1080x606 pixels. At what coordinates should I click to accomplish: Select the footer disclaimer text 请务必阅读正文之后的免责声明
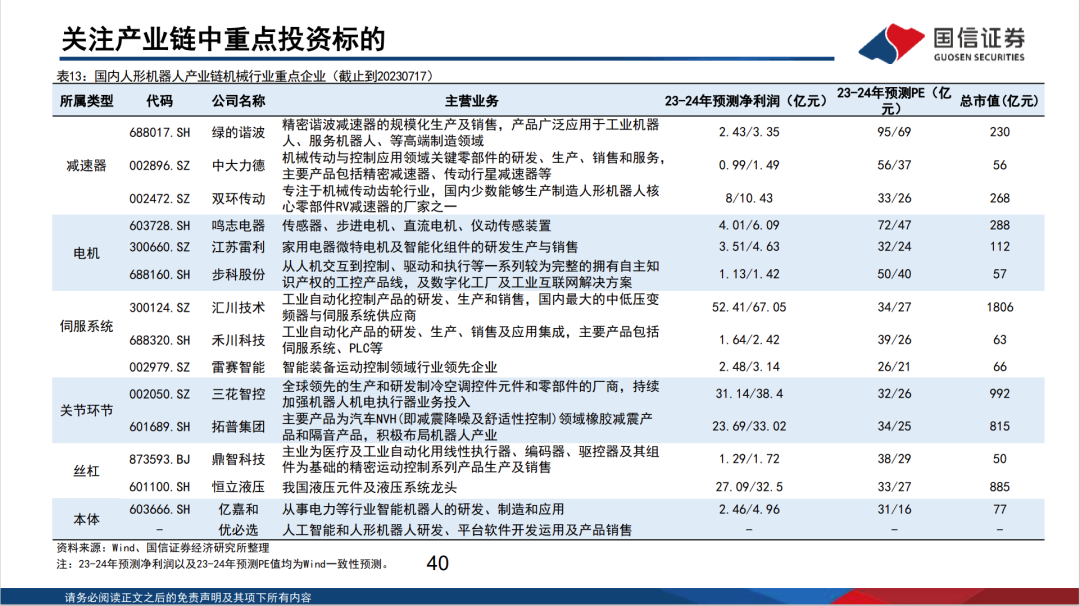[187, 598]
